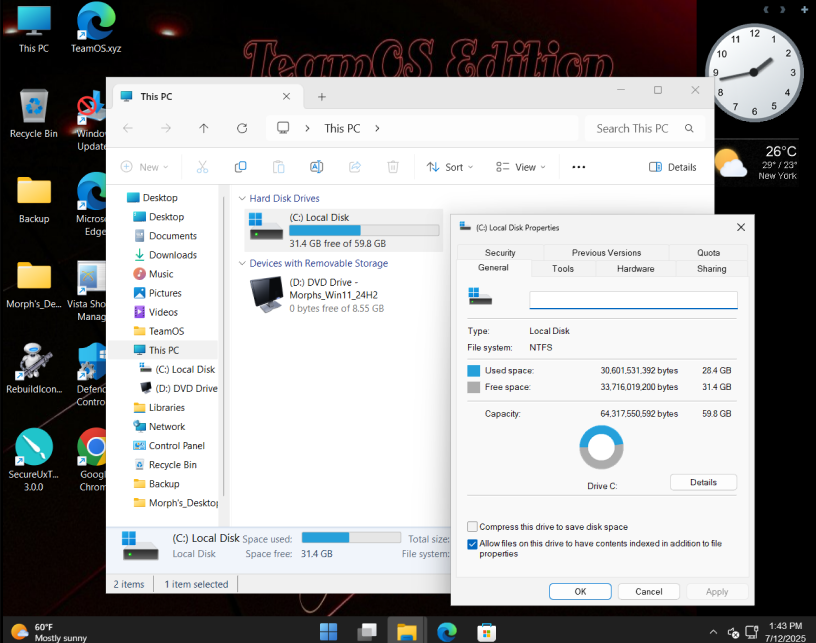Click the This PC desktop icon
Viewport: 816px width, 643px height.
tap(34, 28)
